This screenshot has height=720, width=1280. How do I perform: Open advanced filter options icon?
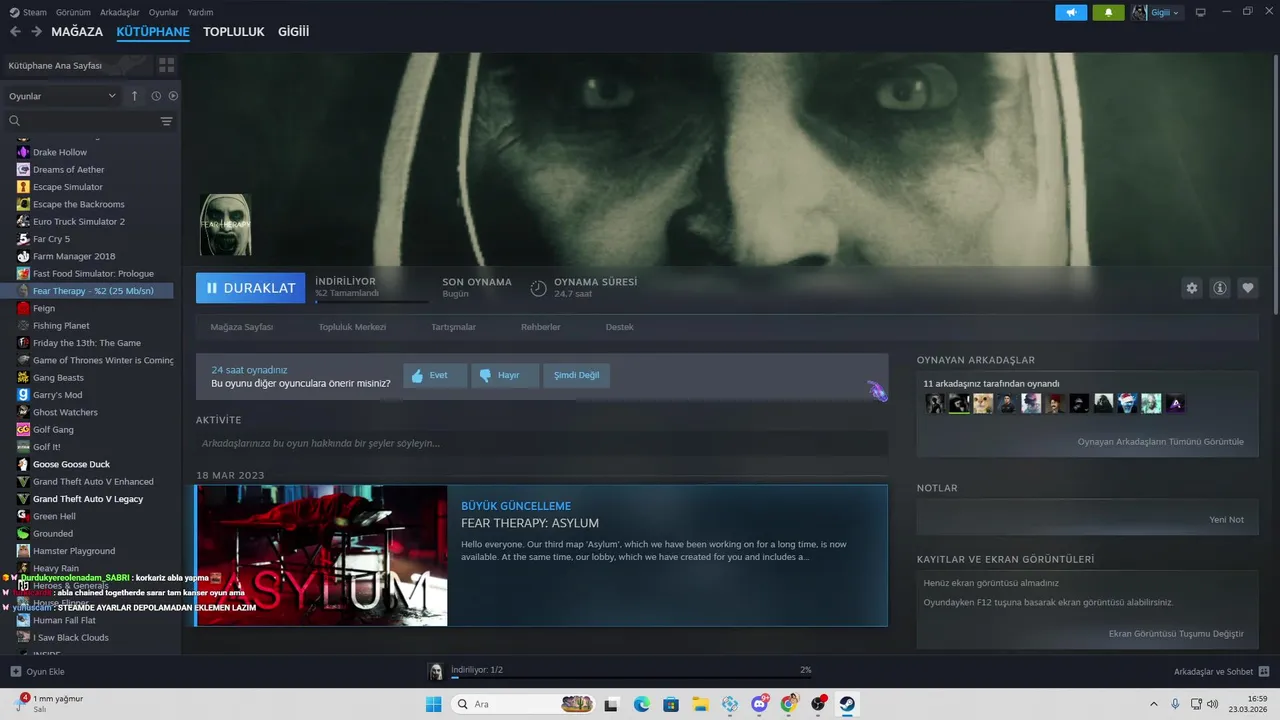166,121
